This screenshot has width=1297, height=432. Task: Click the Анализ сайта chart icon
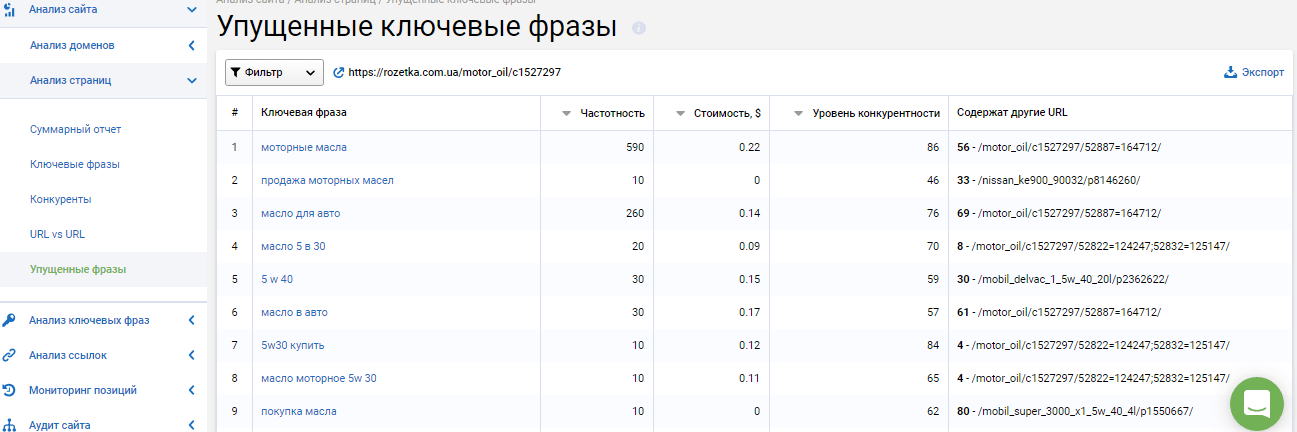tap(10, 10)
